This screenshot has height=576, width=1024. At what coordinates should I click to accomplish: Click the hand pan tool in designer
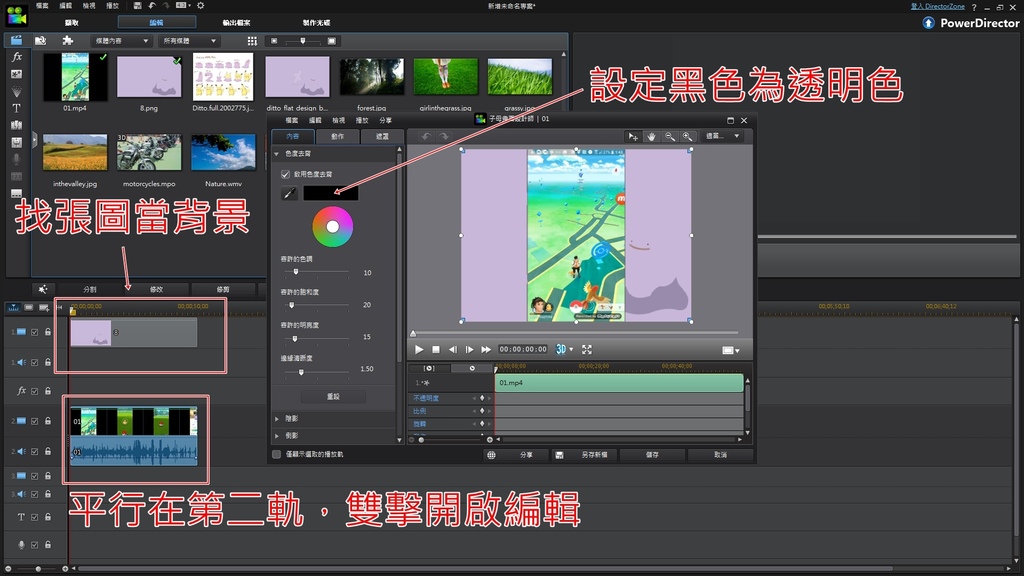tap(651, 136)
